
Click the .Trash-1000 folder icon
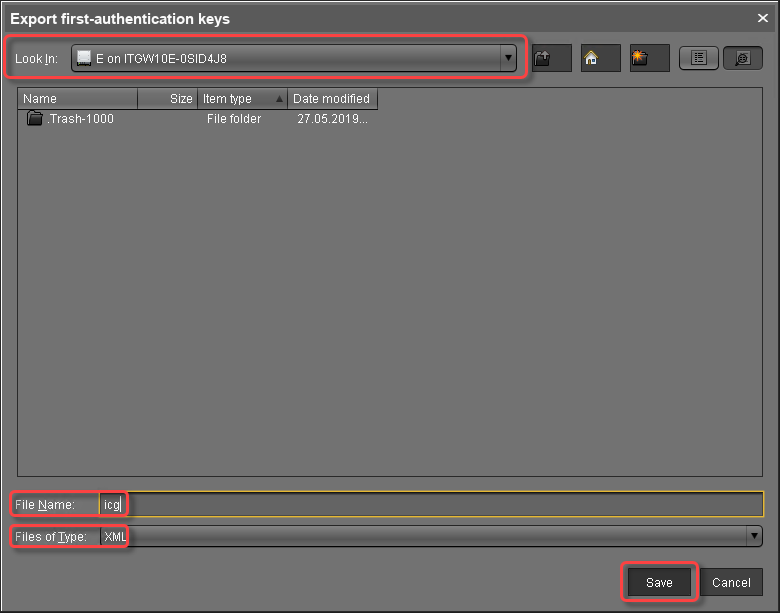tap(35, 119)
